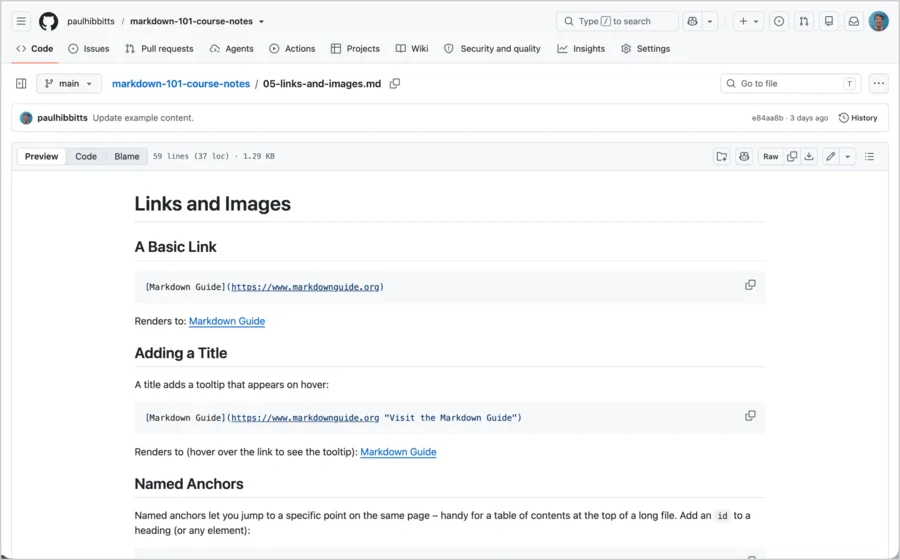
Task: Open the issues circle icon in header
Action: point(779,21)
